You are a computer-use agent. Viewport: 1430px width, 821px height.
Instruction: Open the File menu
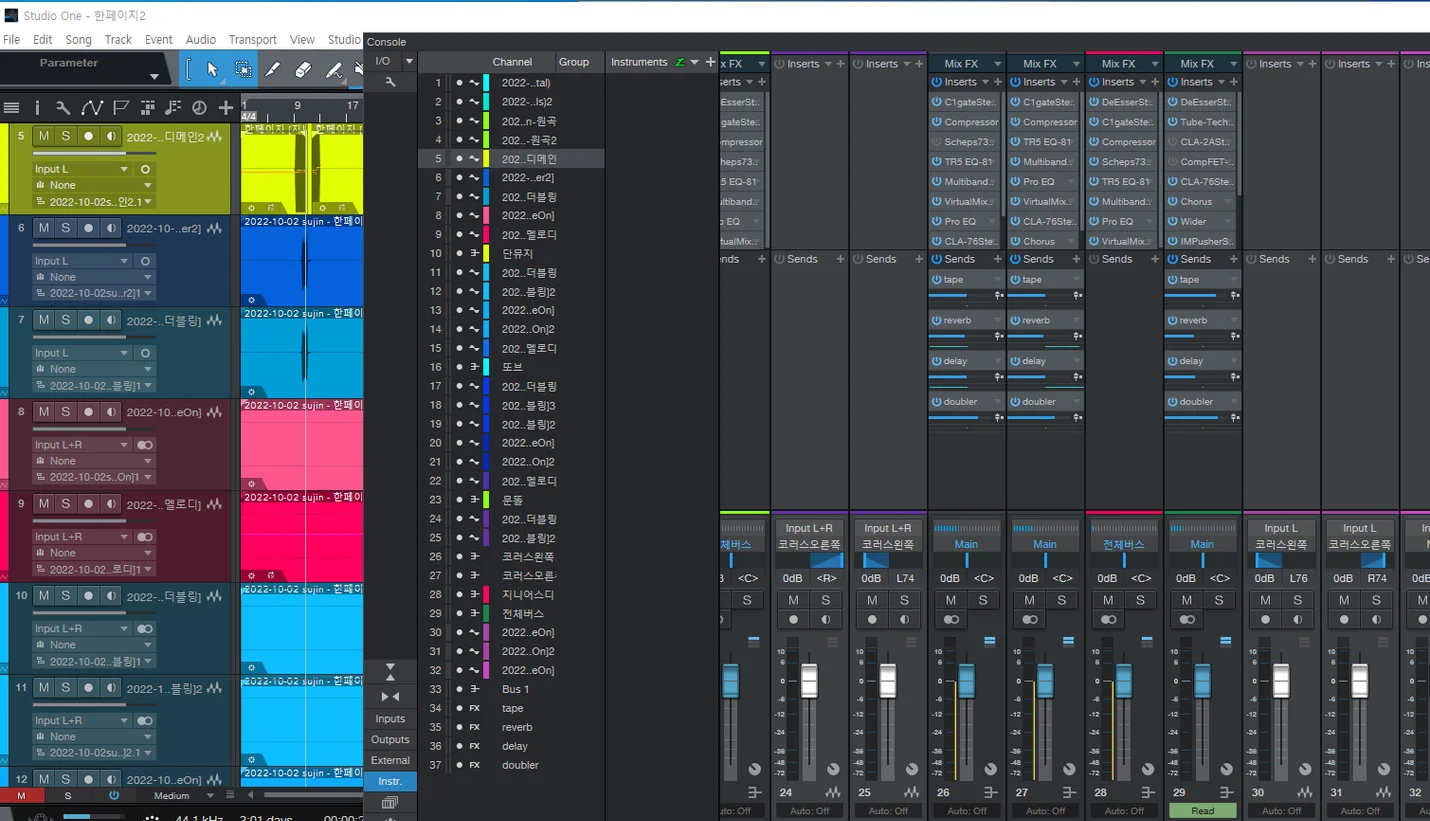(12, 40)
